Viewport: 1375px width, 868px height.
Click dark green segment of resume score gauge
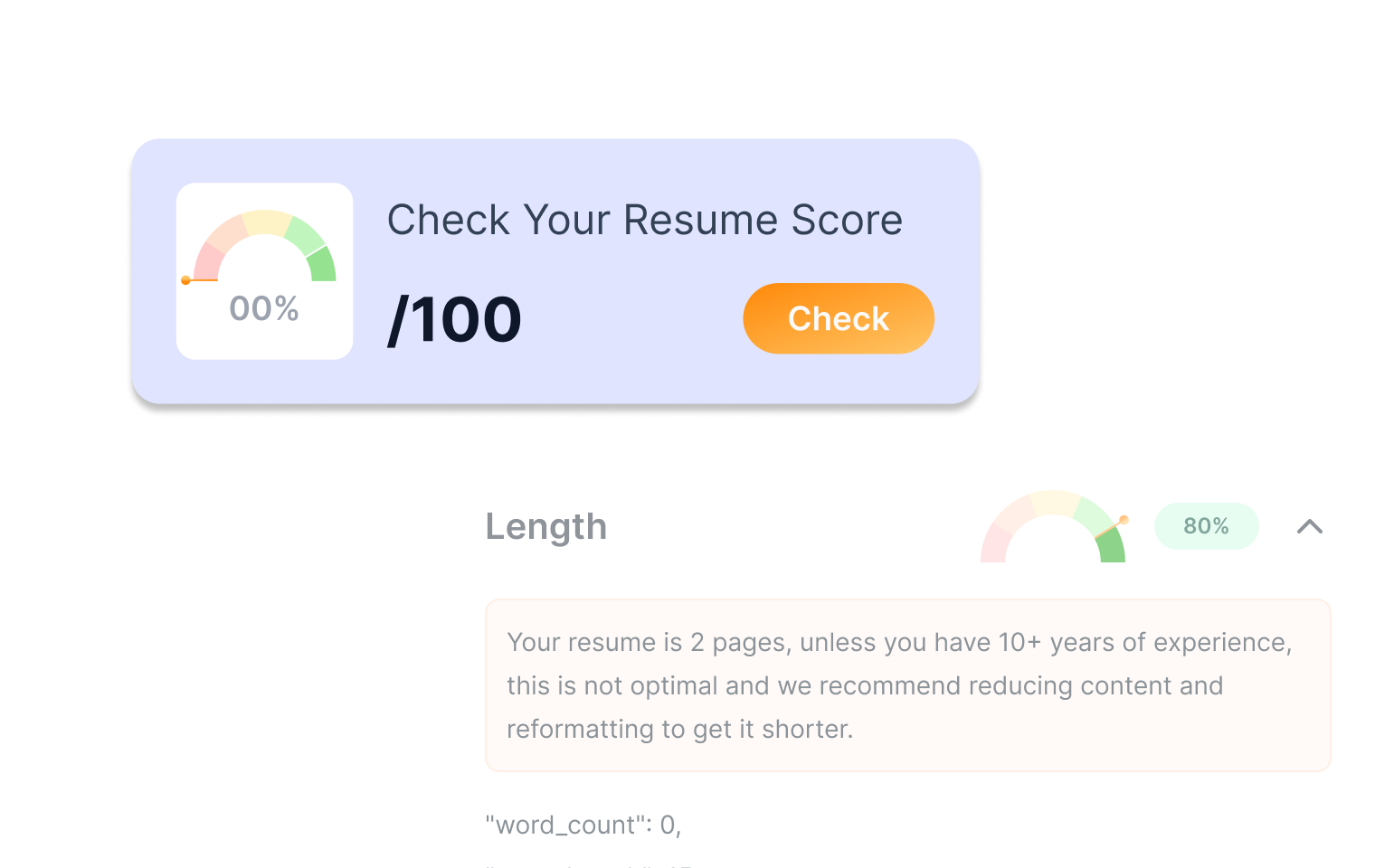(322, 265)
